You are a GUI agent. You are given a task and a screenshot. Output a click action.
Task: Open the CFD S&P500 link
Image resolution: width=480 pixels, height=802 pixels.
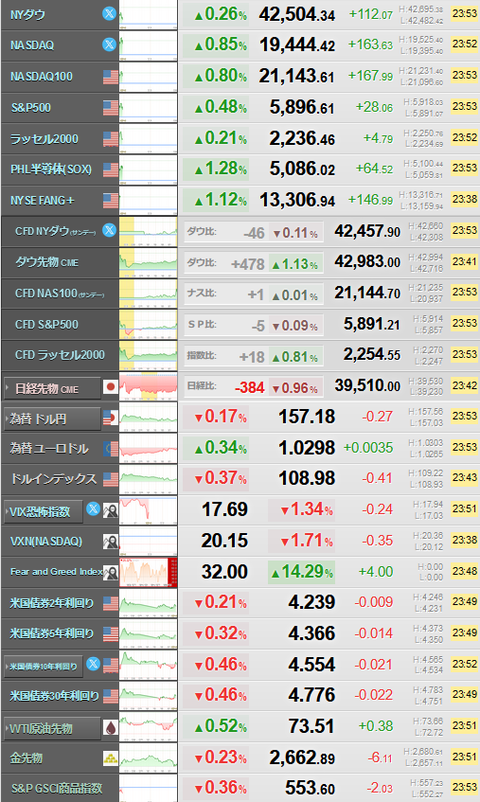tap(47, 324)
